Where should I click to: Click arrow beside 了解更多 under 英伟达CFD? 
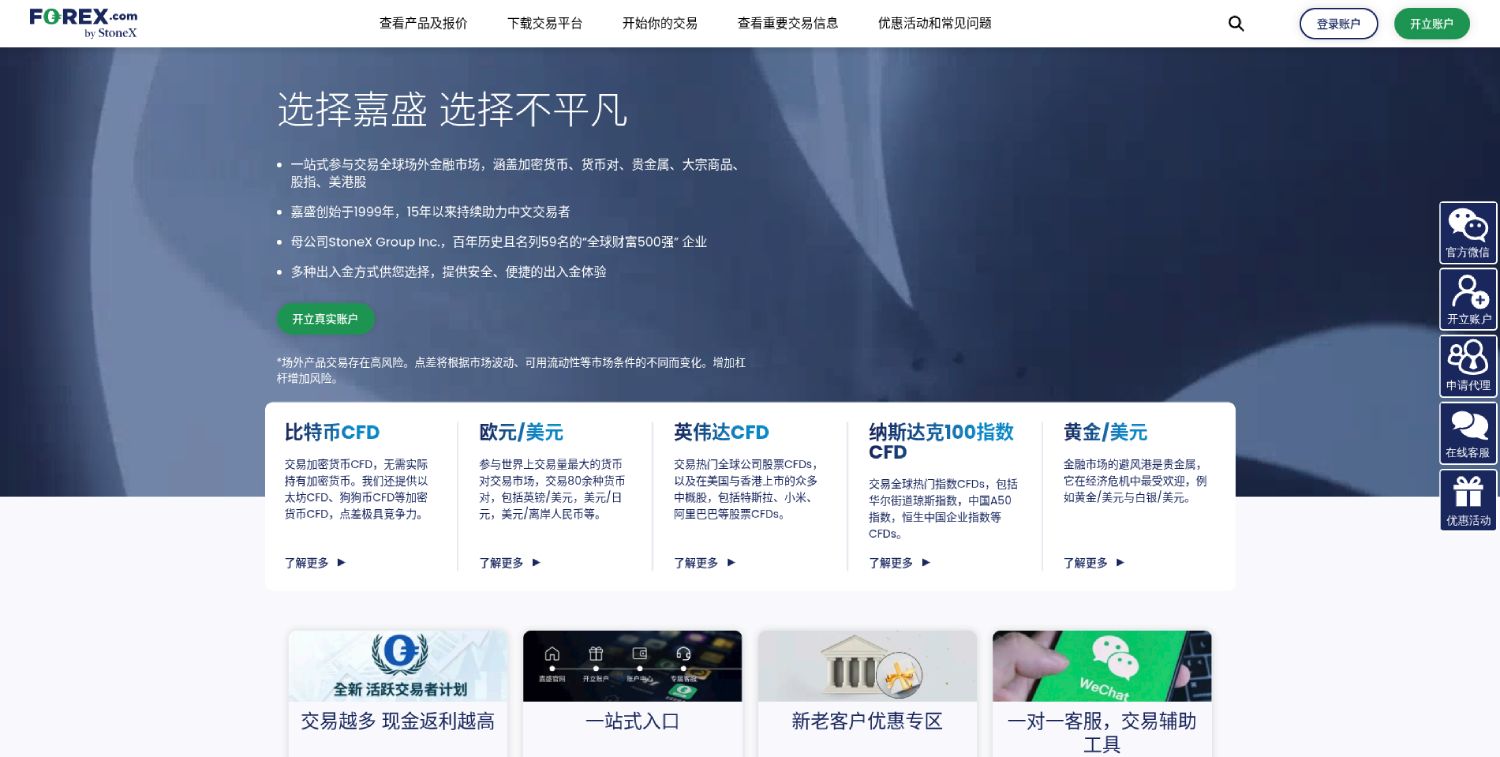click(731, 562)
